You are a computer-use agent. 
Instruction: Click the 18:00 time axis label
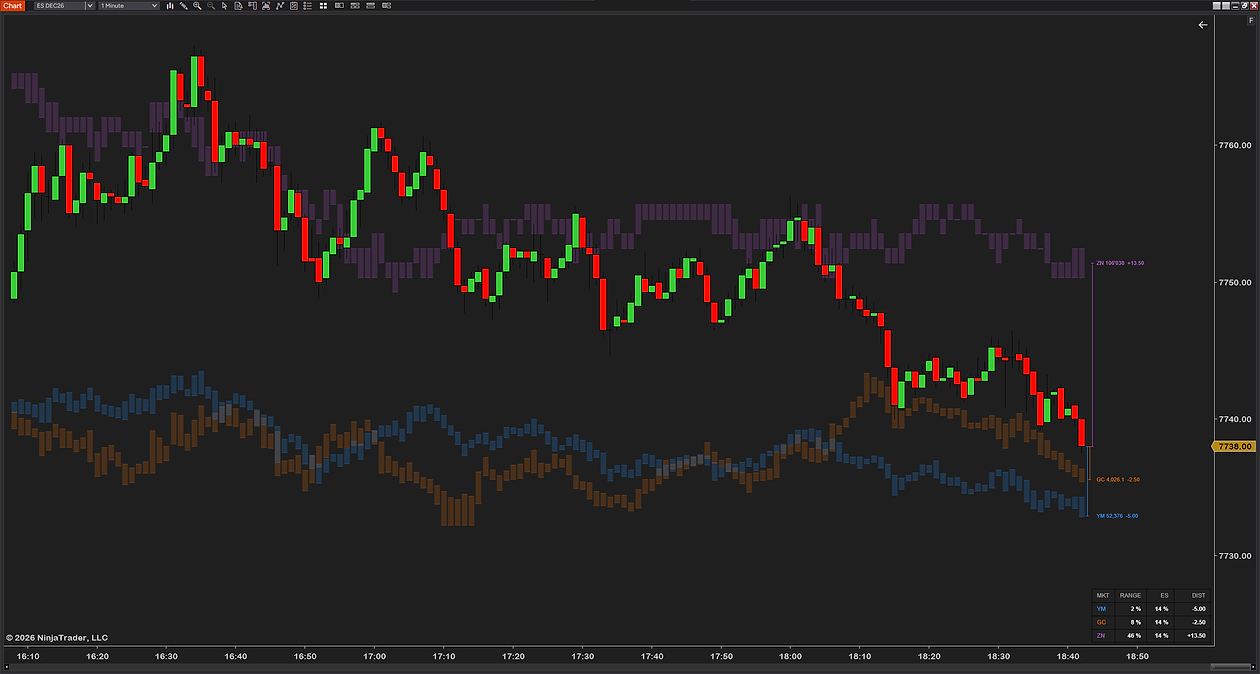[x=790, y=657]
